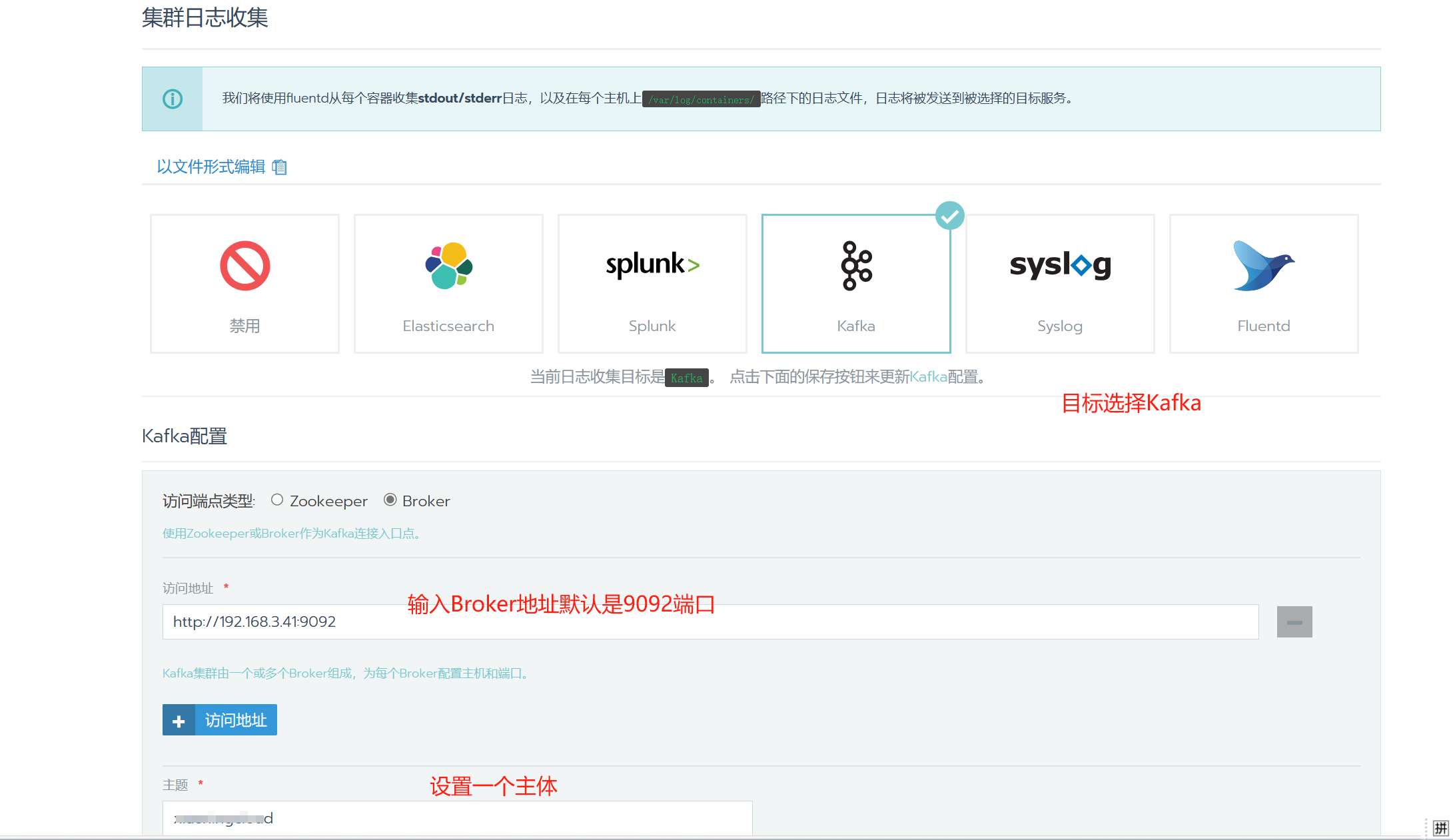Click the 拼 input method tray icon
The height and width of the screenshot is (840, 1453).
point(1440,828)
